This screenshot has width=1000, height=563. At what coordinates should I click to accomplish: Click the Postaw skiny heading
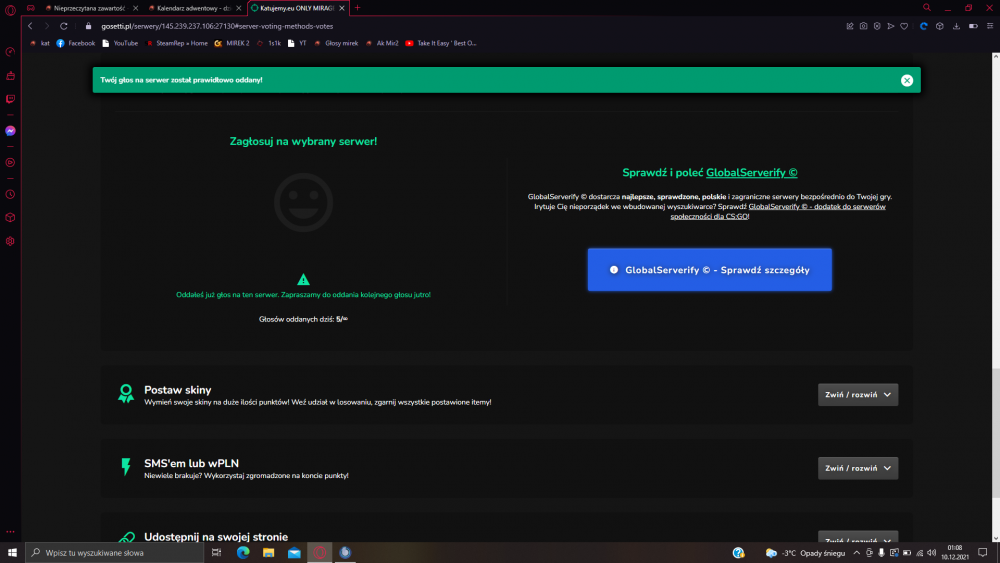(x=177, y=390)
